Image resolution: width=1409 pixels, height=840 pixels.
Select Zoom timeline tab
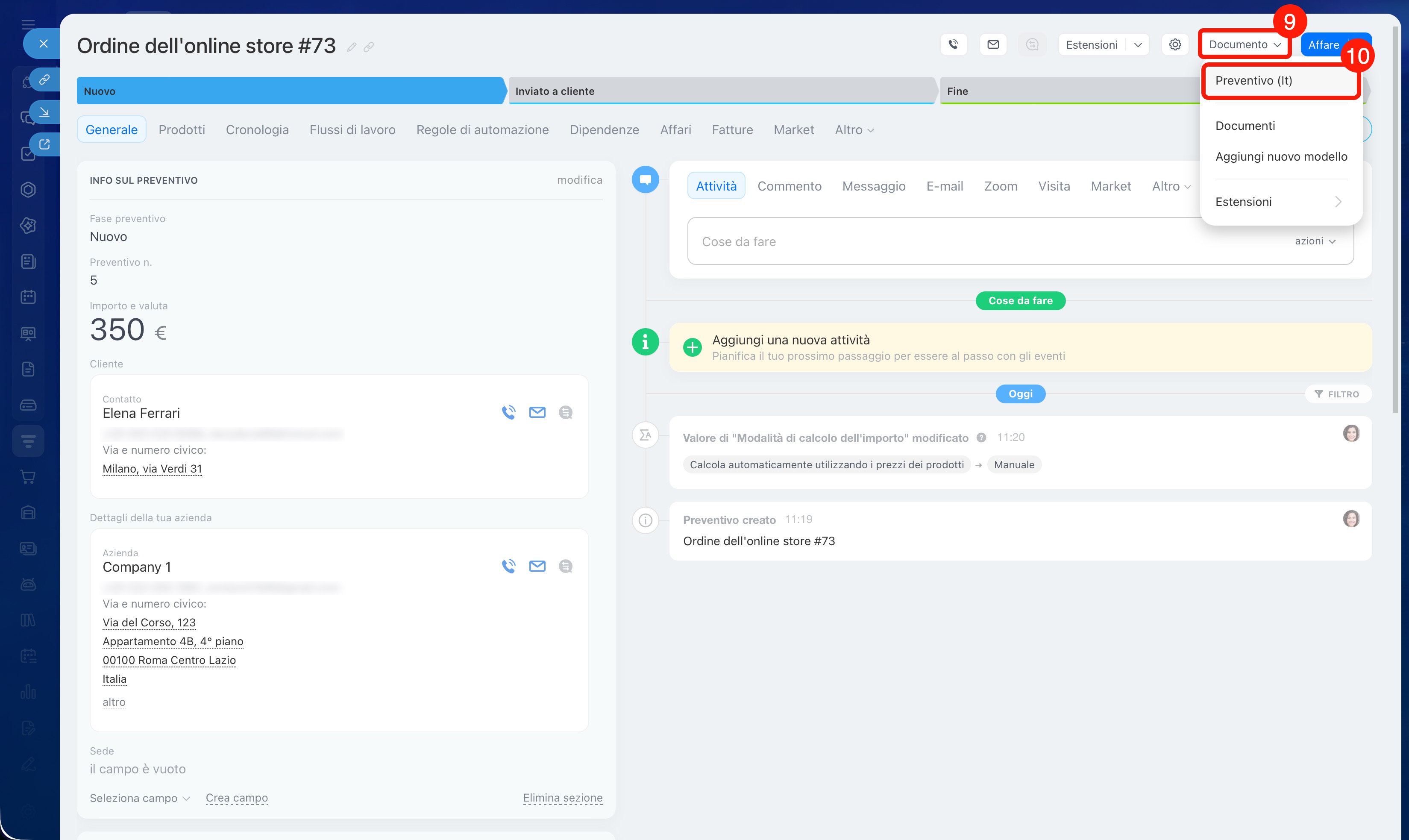(x=1001, y=186)
